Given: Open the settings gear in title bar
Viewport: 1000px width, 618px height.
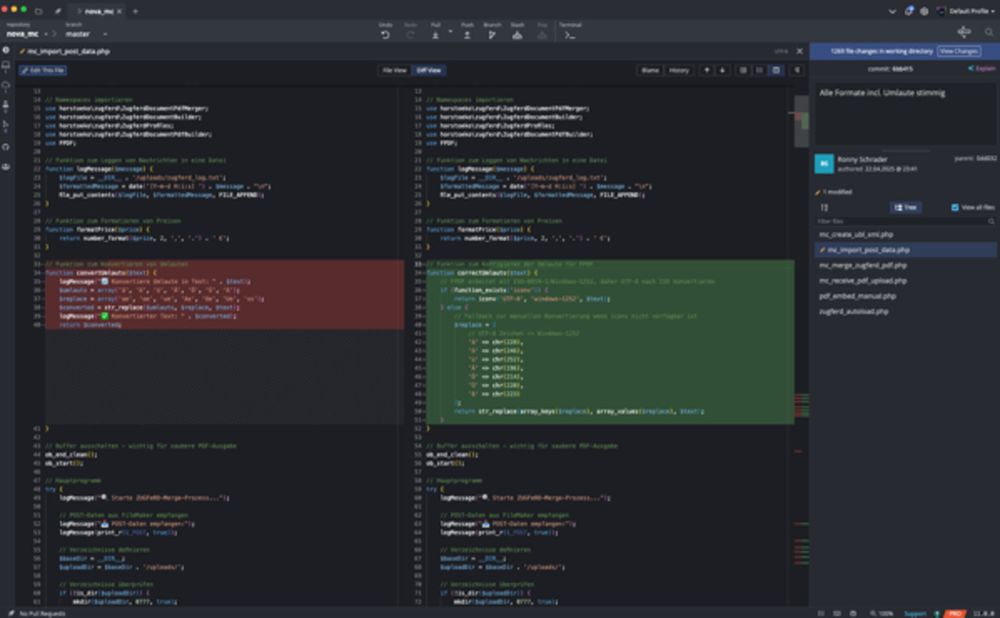Looking at the screenshot, I should (x=923, y=11).
